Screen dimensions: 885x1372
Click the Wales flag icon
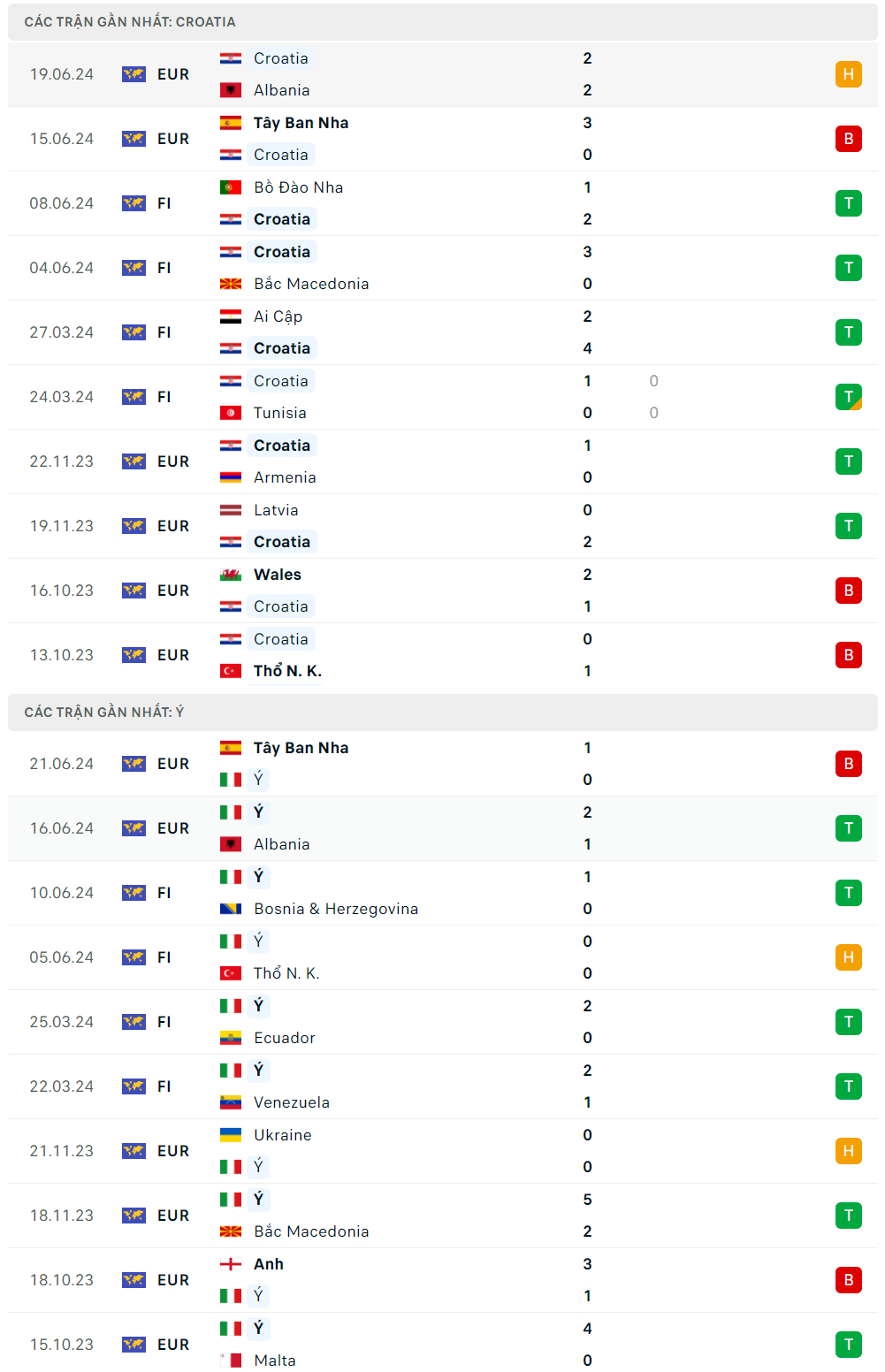point(231,575)
